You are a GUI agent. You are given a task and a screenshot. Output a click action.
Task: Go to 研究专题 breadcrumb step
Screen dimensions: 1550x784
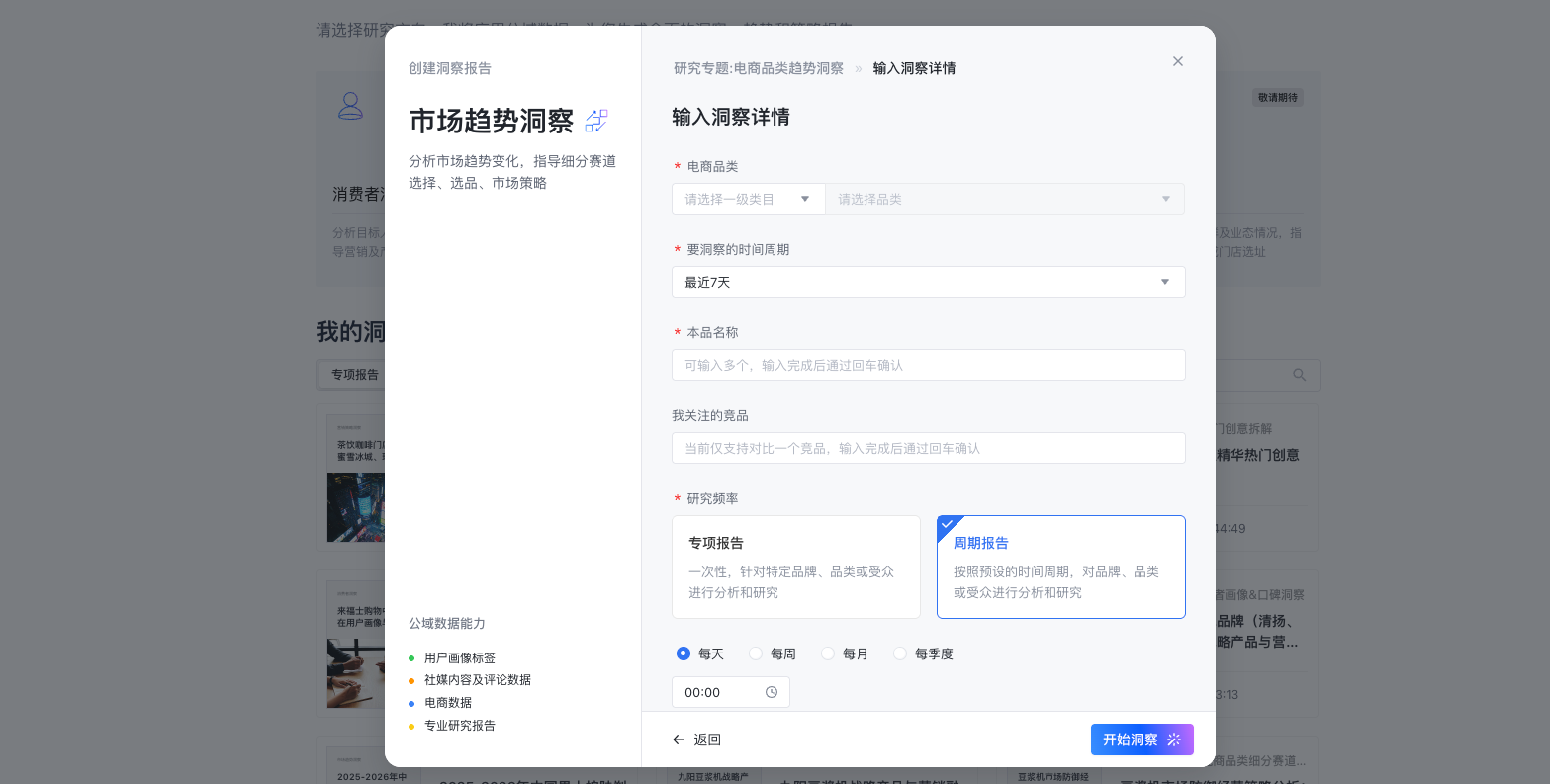coord(758,68)
